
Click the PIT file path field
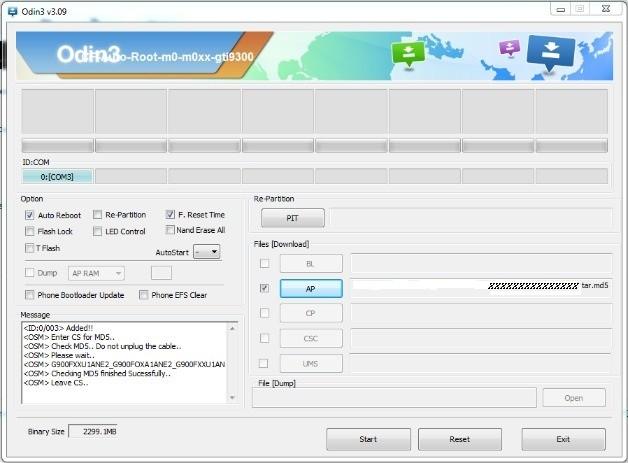[x=471, y=218]
